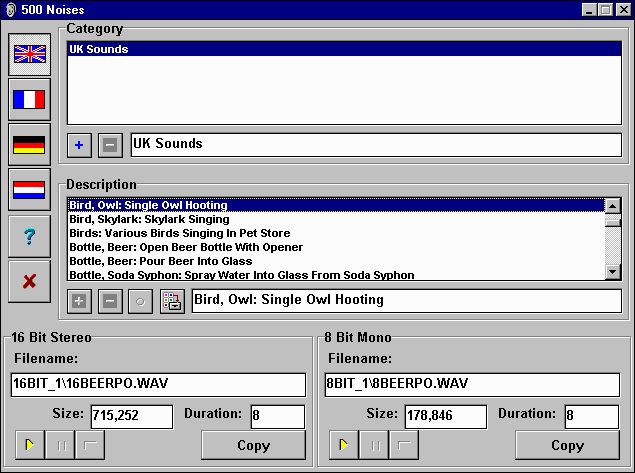Choose the German flag language icon

pyautogui.click(x=29, y=144)
